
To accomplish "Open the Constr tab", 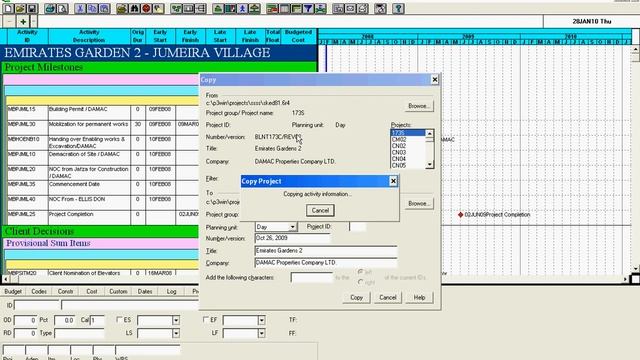I will [65, 291].
